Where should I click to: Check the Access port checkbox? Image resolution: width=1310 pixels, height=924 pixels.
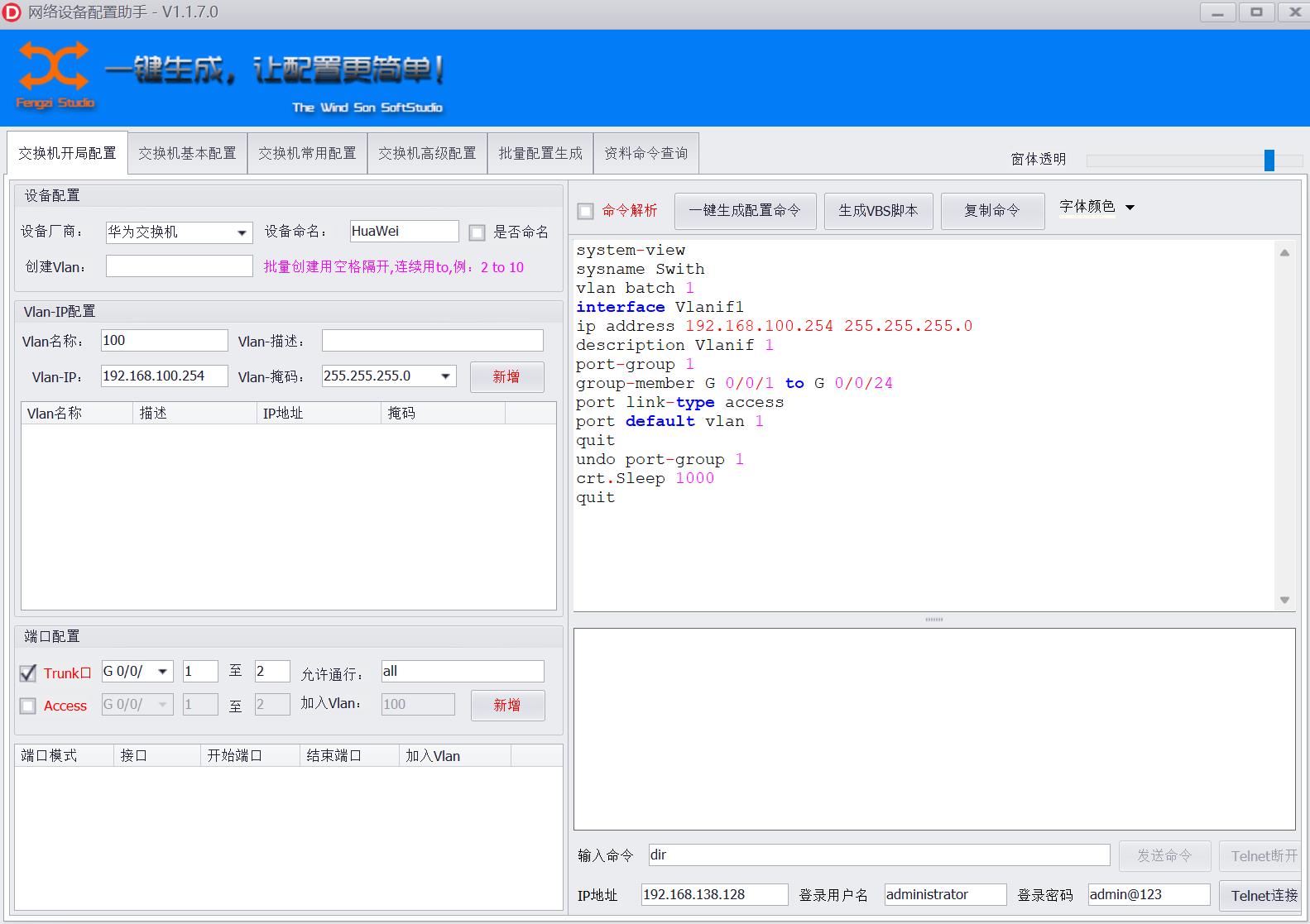point(28,706)
